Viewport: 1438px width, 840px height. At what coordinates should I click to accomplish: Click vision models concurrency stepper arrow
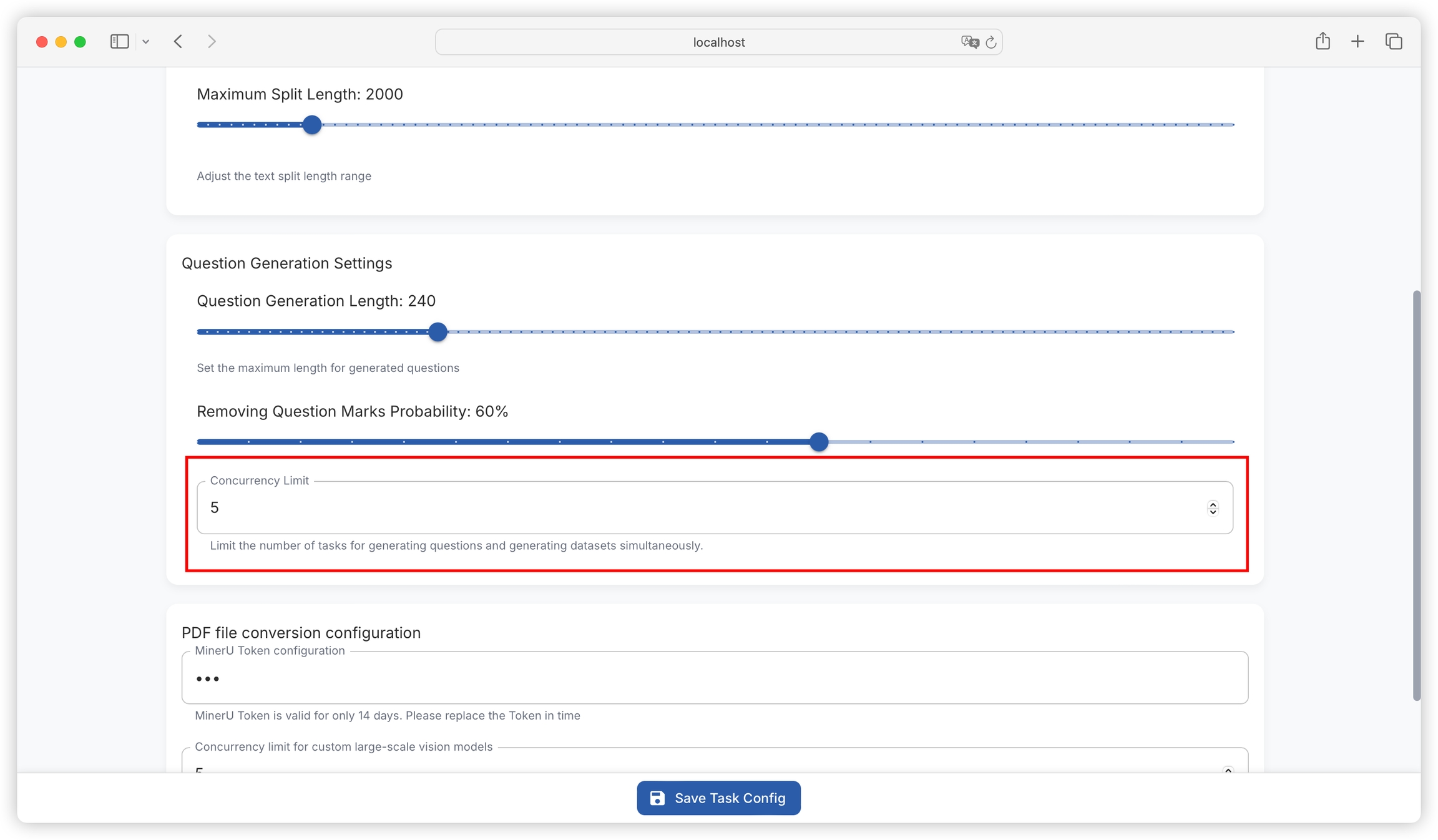click(x=1228, y=769)
